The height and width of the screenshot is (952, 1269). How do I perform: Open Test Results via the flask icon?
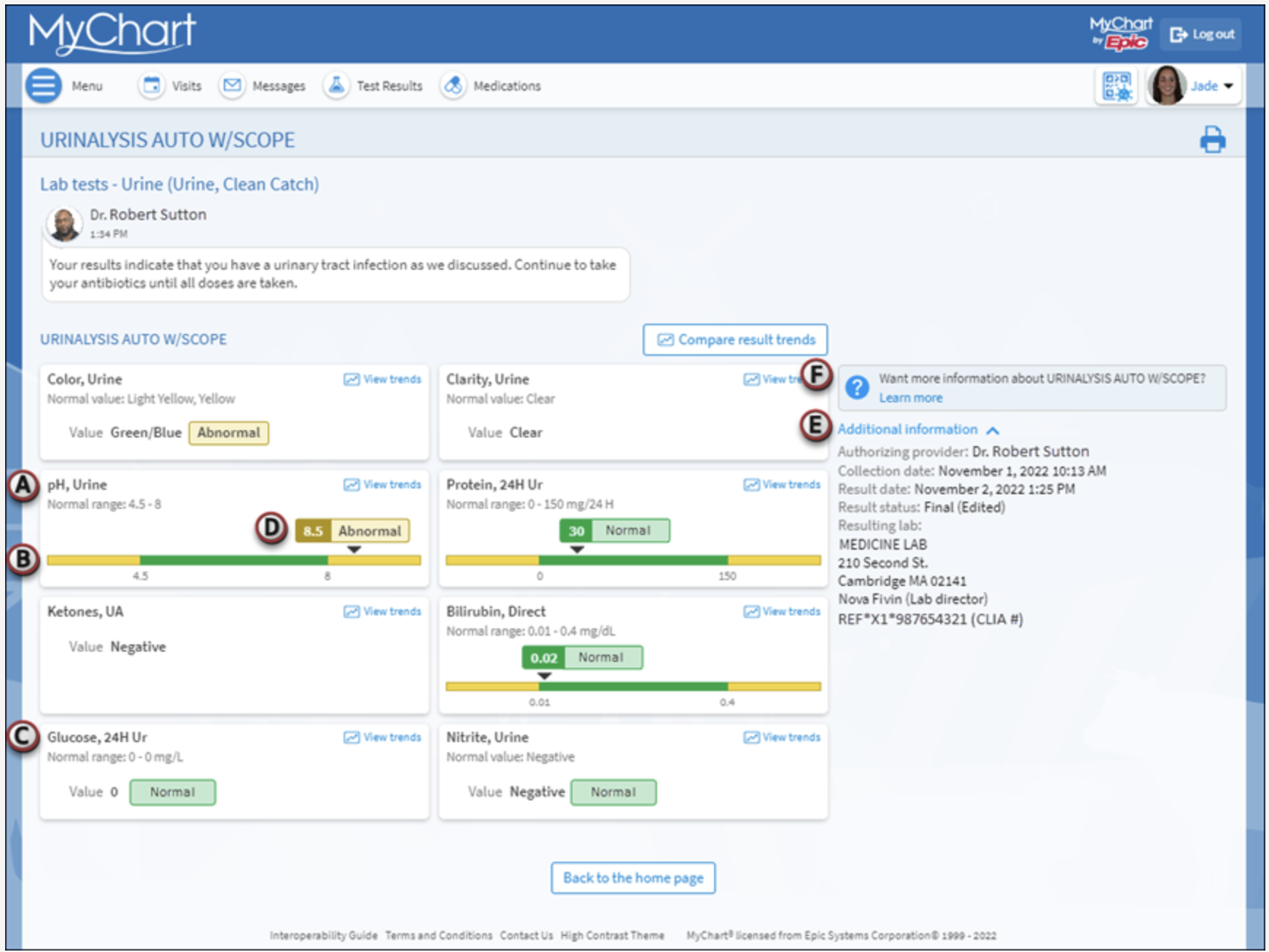point(336,85)
